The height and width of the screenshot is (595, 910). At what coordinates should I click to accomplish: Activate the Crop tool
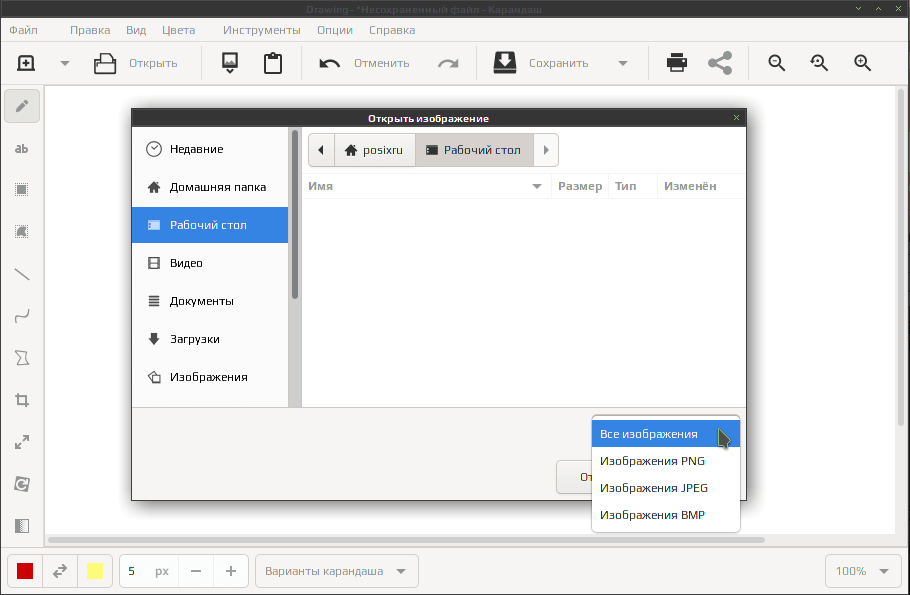pos(22,401)
